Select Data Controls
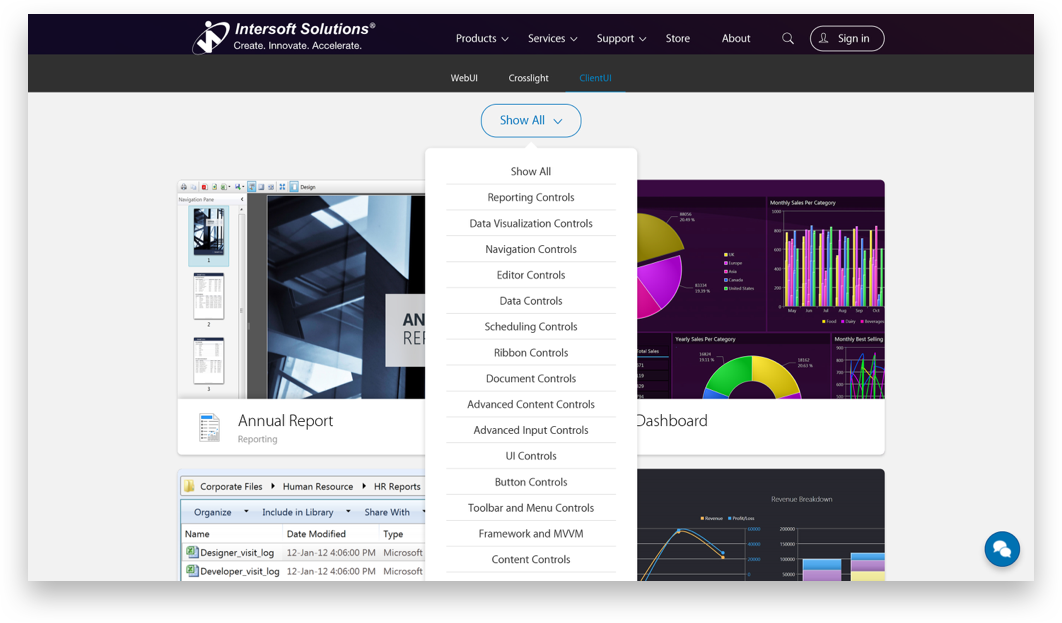This screenshot has height=623, width=1062. pyautogui.click(x=531, y=301)
